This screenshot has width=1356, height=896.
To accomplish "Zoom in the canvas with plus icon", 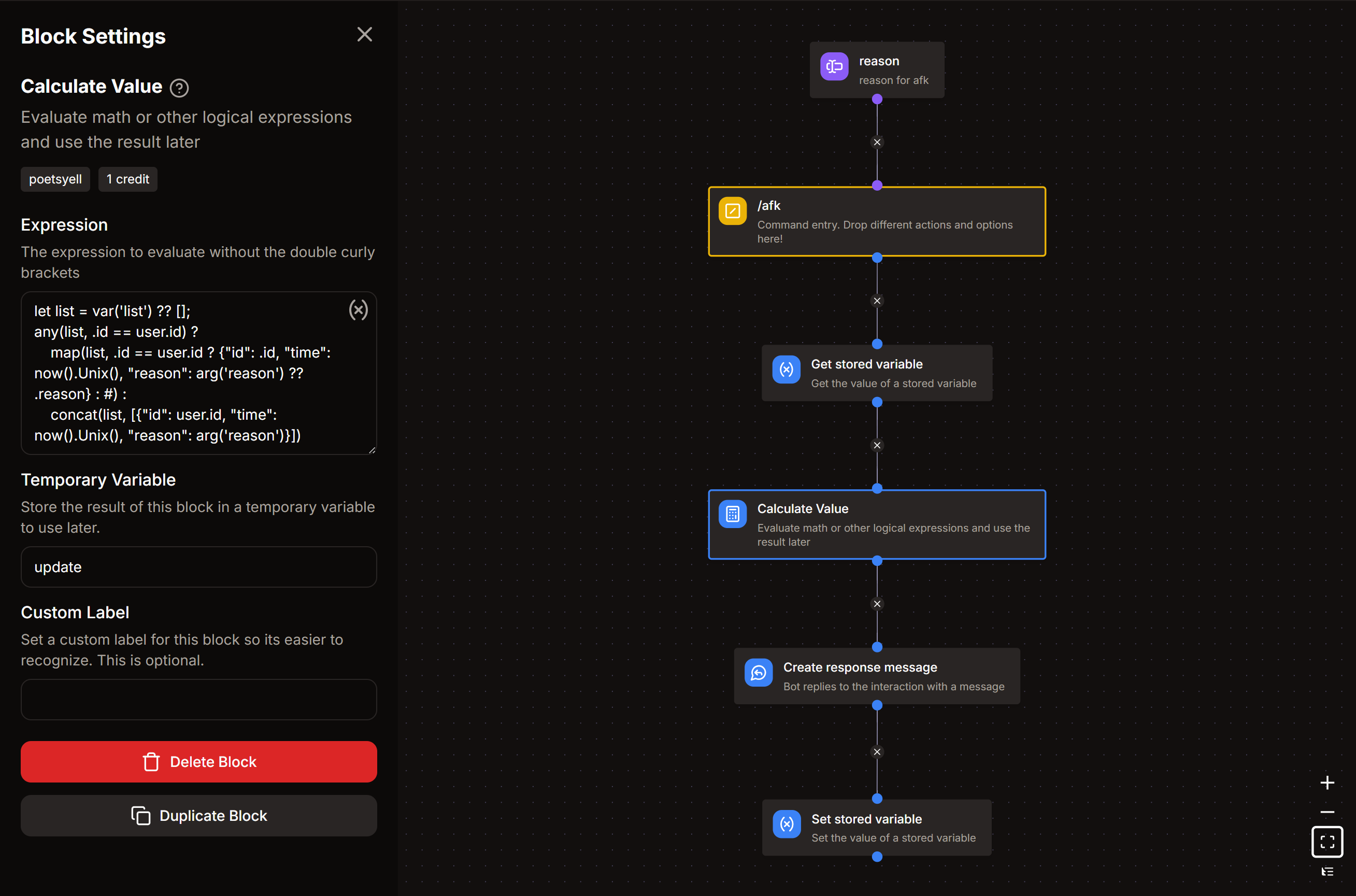I will [1327, 783].
